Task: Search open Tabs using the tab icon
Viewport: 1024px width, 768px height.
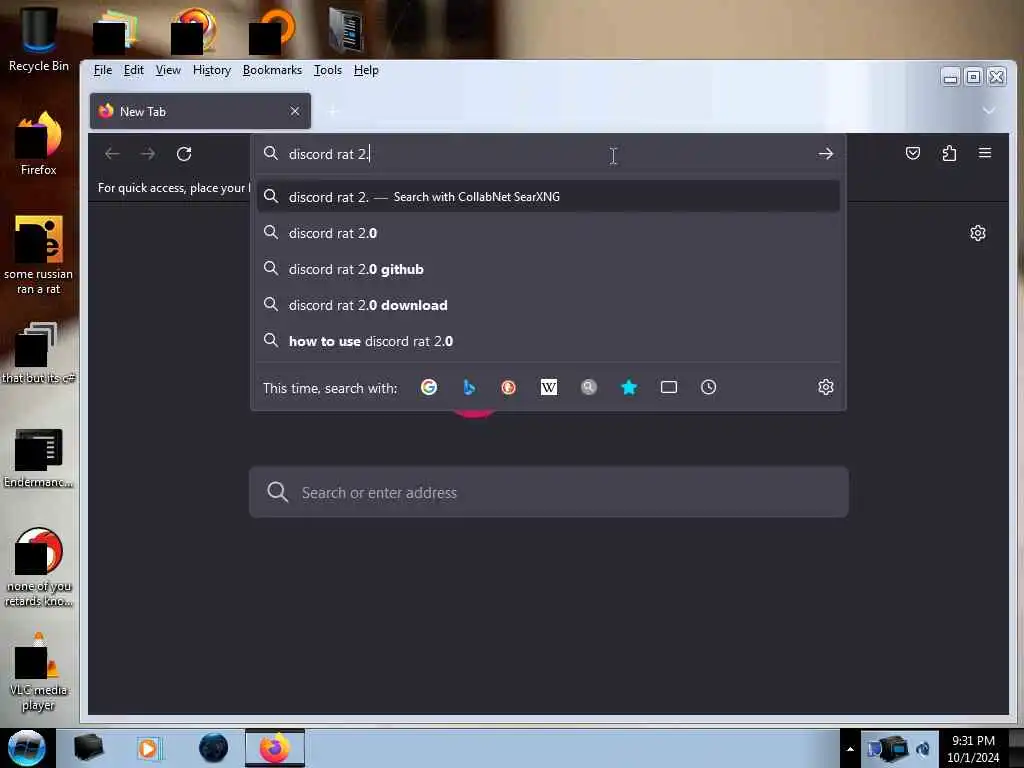Action: click(669, 387)
